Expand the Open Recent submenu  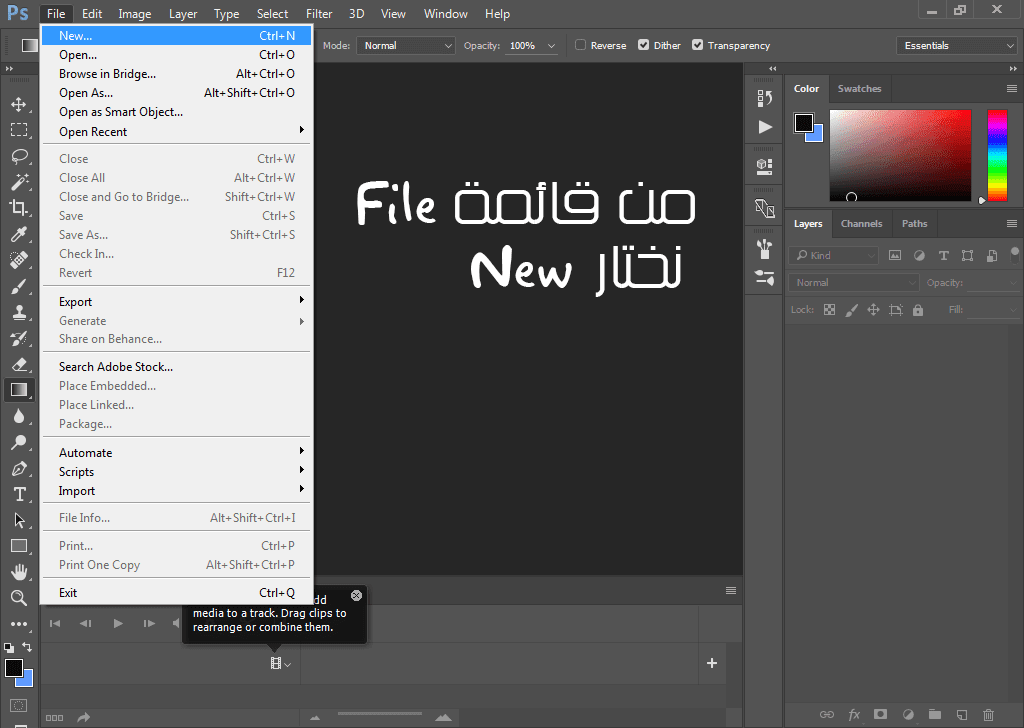177,131
